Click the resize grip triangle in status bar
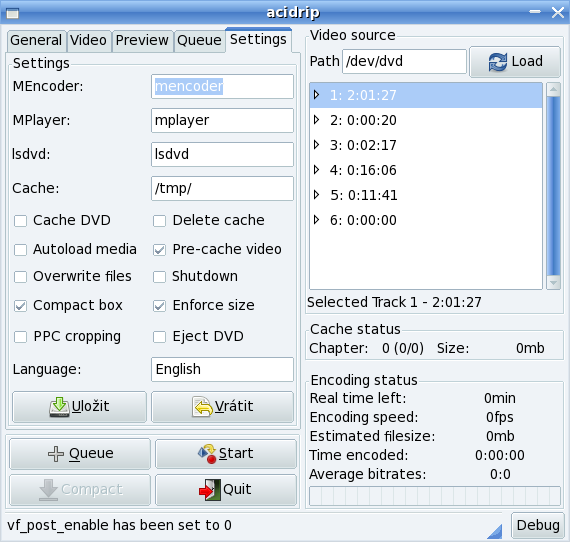 (x=495, y=531)
